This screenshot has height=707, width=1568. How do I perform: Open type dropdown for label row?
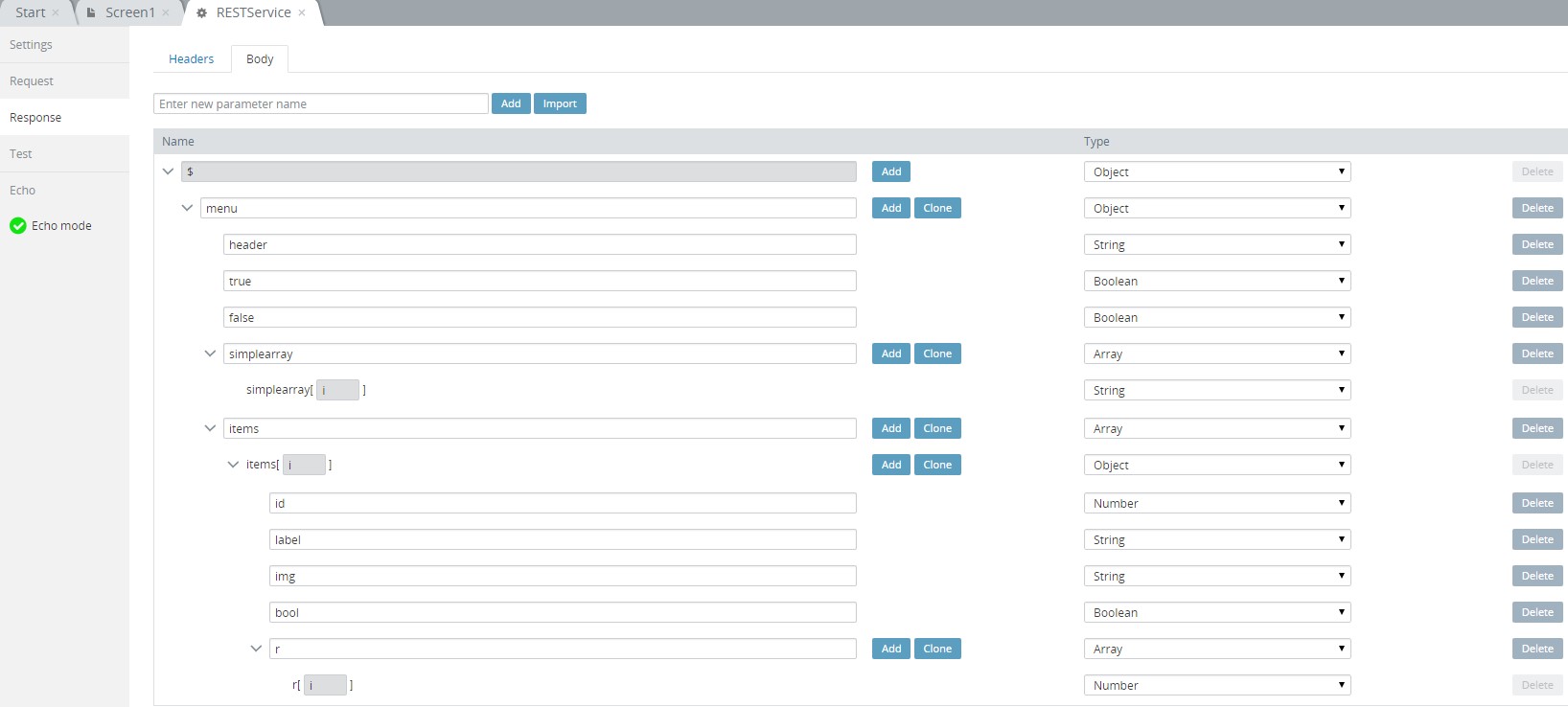tap(1217, 539)
